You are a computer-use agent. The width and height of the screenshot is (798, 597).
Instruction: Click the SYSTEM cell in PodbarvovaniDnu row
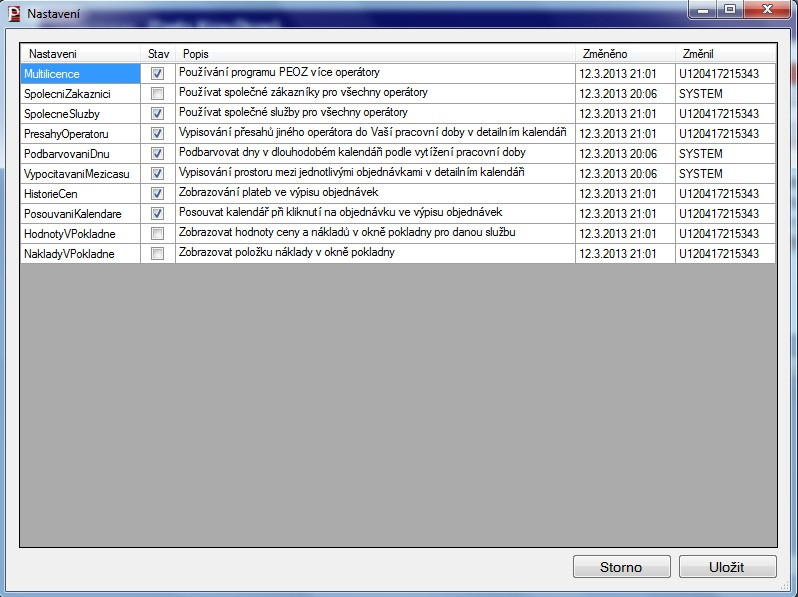tap(726, 154)
